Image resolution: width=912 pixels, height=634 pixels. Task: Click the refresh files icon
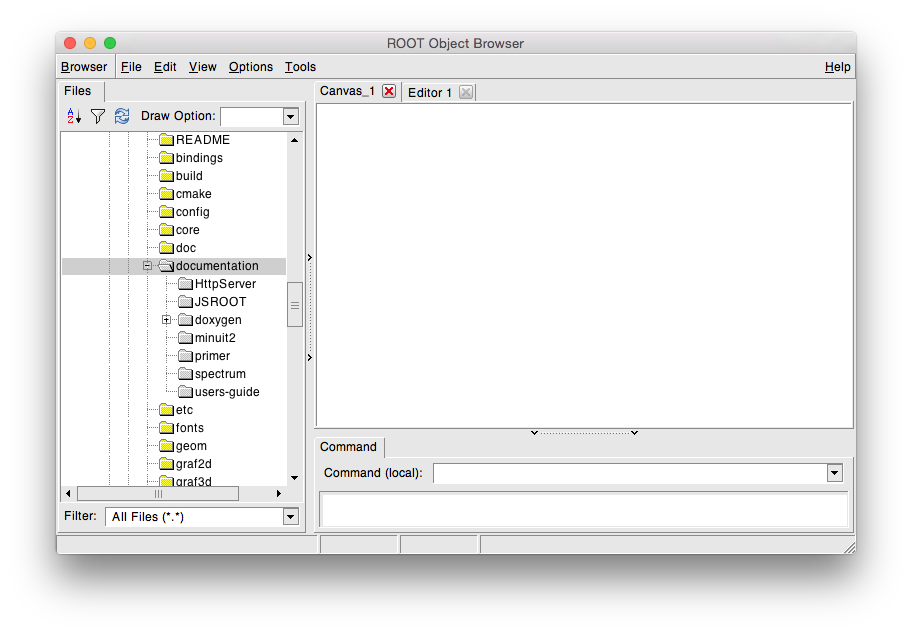point(122,116)
